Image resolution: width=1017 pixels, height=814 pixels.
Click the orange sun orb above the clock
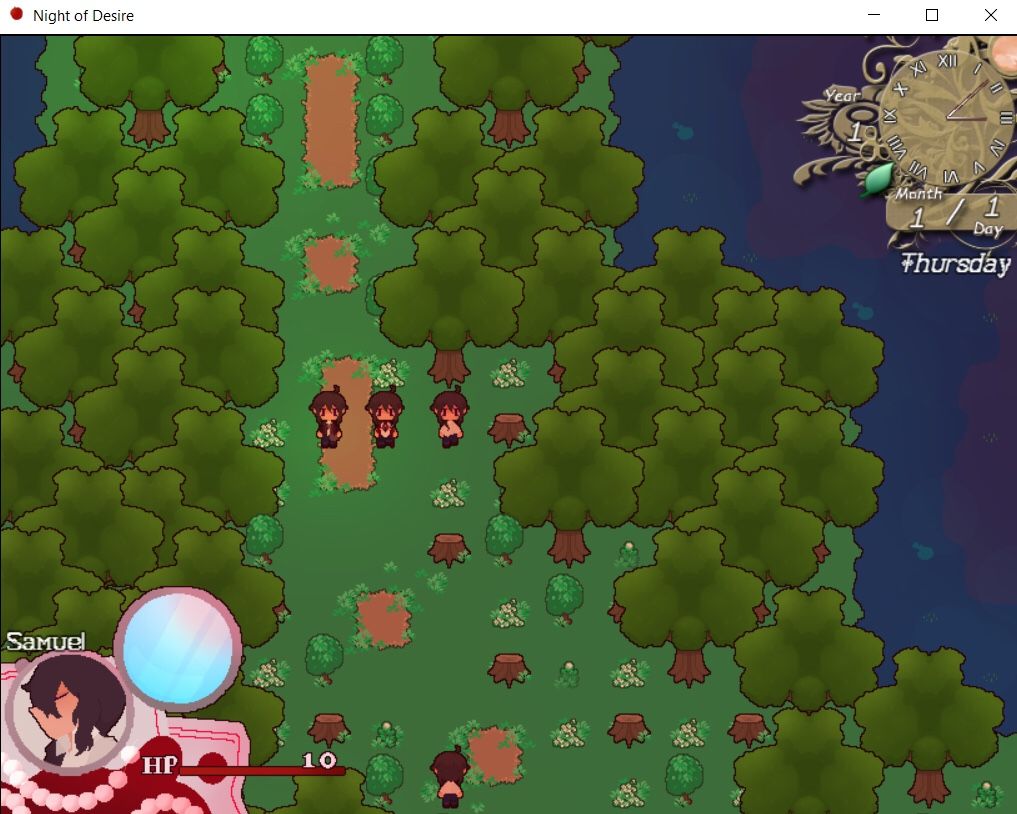point(1002,51)
